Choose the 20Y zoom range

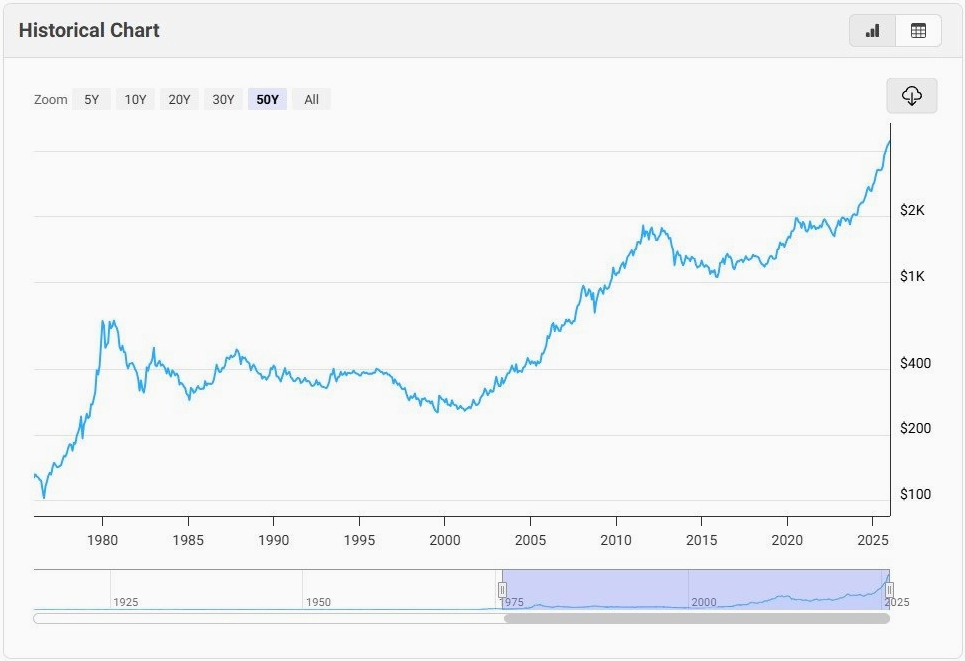tap(179, 99)
